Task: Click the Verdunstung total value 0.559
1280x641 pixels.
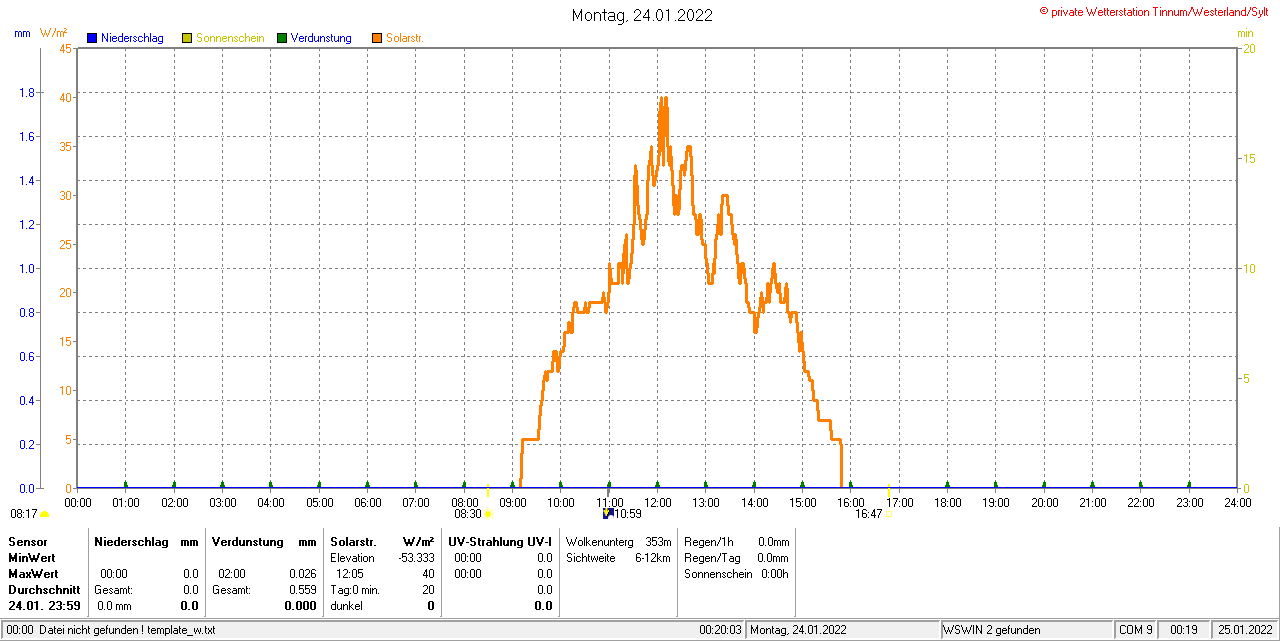Action: click(302, 590)
